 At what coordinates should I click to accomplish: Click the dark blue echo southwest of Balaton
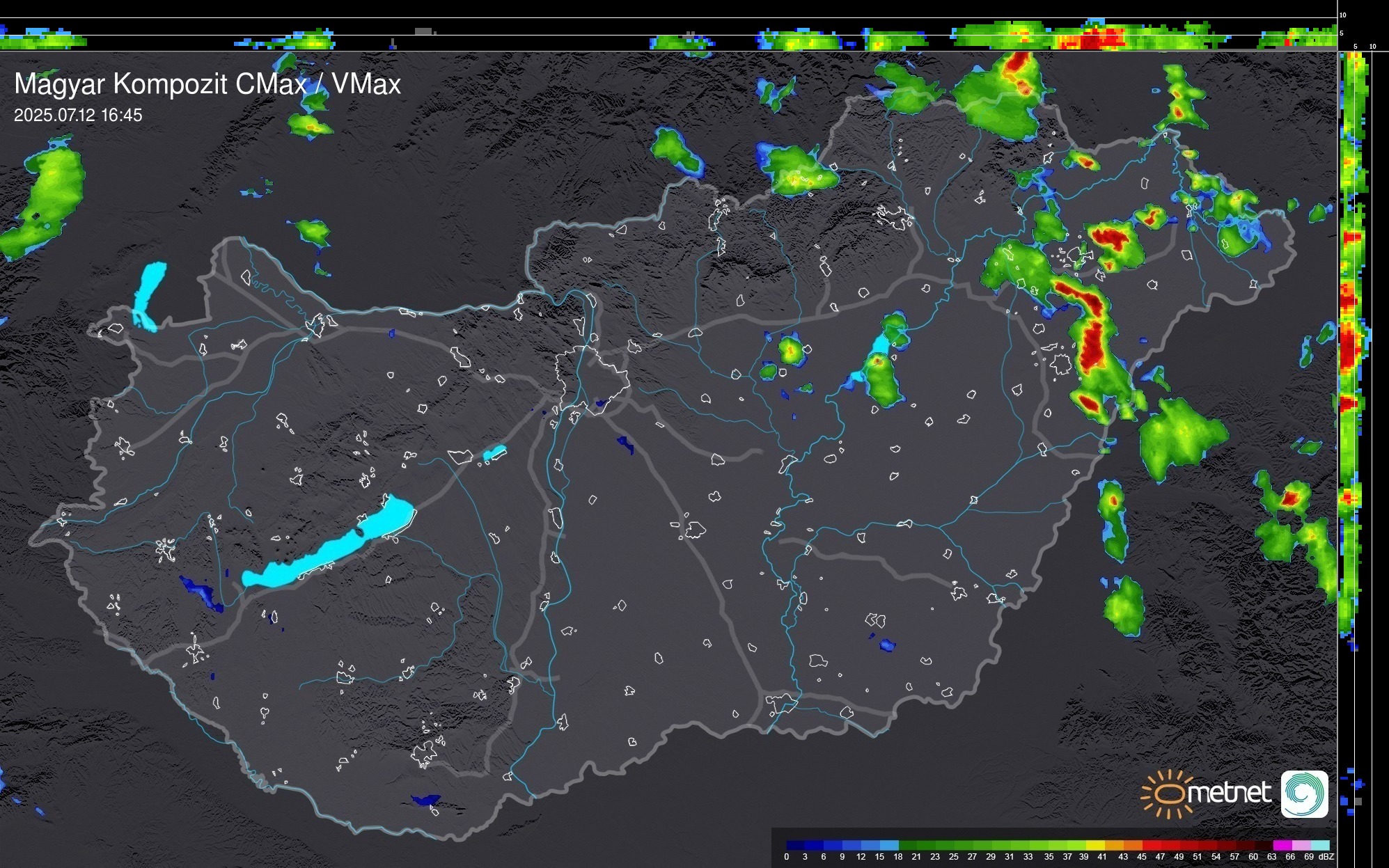point(202,592)
